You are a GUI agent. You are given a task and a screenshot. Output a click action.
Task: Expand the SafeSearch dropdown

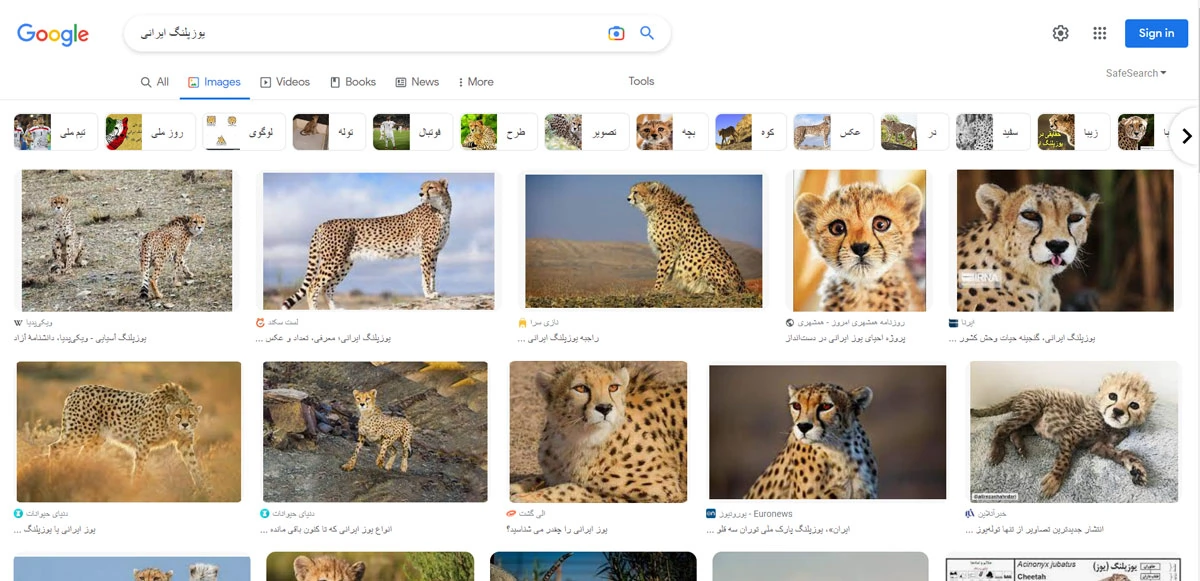click(x=1136, y=73)
